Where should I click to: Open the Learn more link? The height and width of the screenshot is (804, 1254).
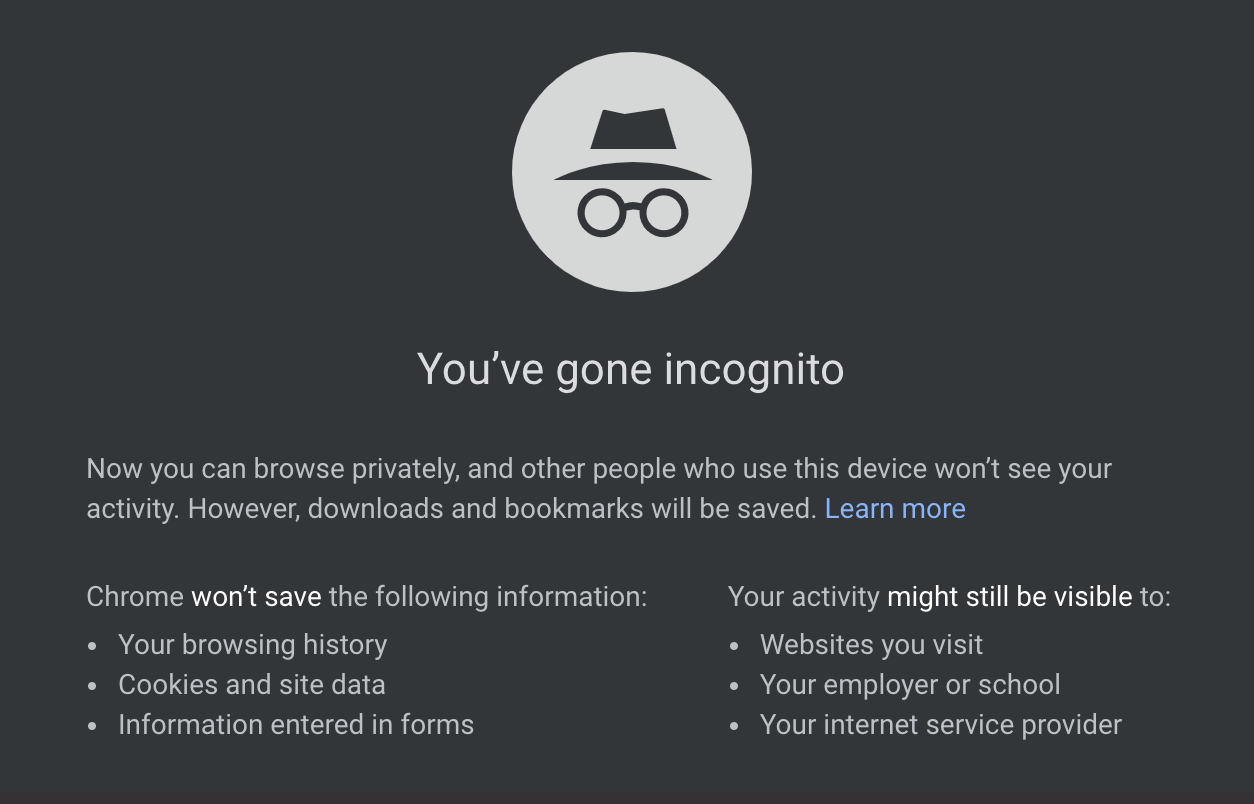tap(895, 508)
